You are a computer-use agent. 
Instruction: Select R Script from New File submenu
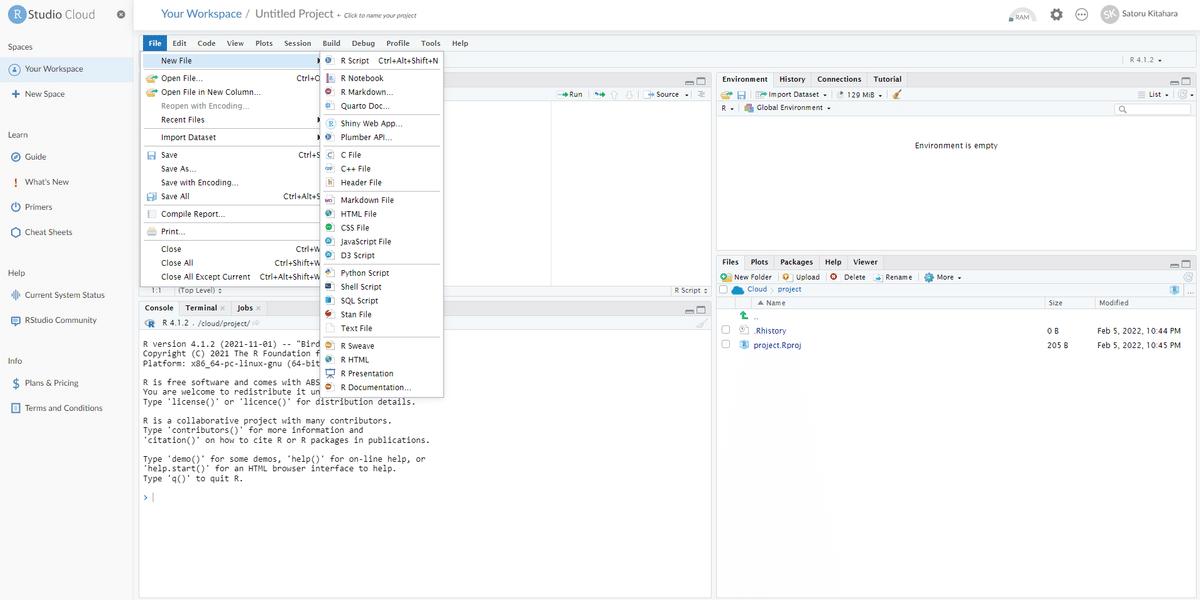click(382, 60)
